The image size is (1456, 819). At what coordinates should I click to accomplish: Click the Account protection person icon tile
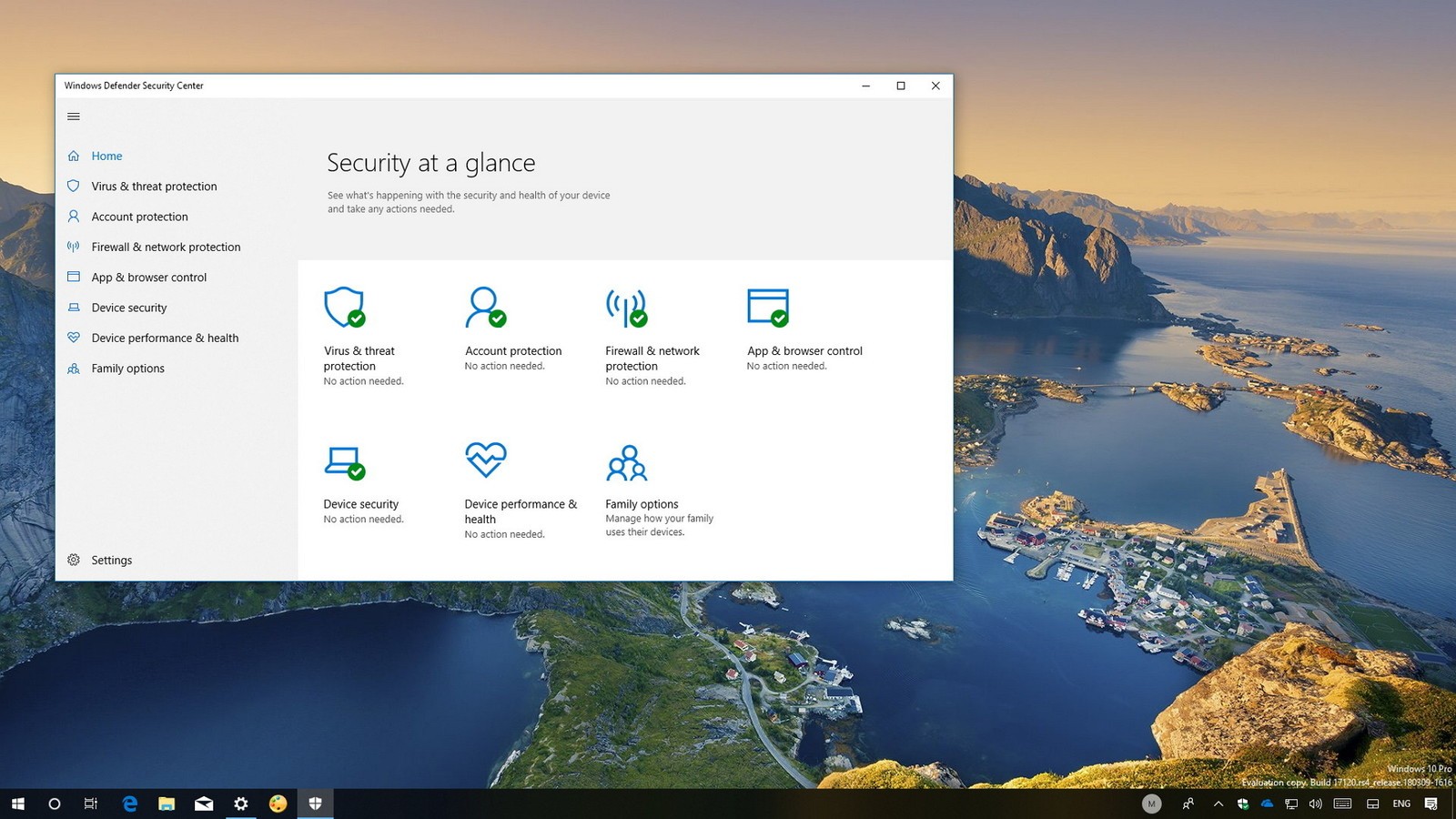(484, 308)
